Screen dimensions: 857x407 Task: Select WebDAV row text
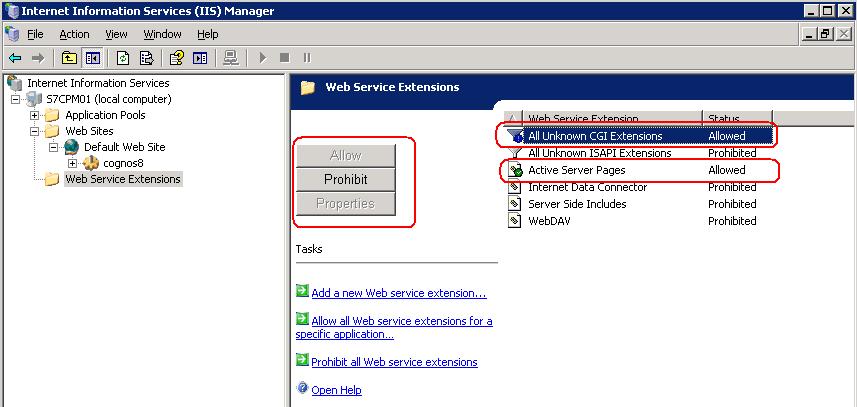(549, 221)
